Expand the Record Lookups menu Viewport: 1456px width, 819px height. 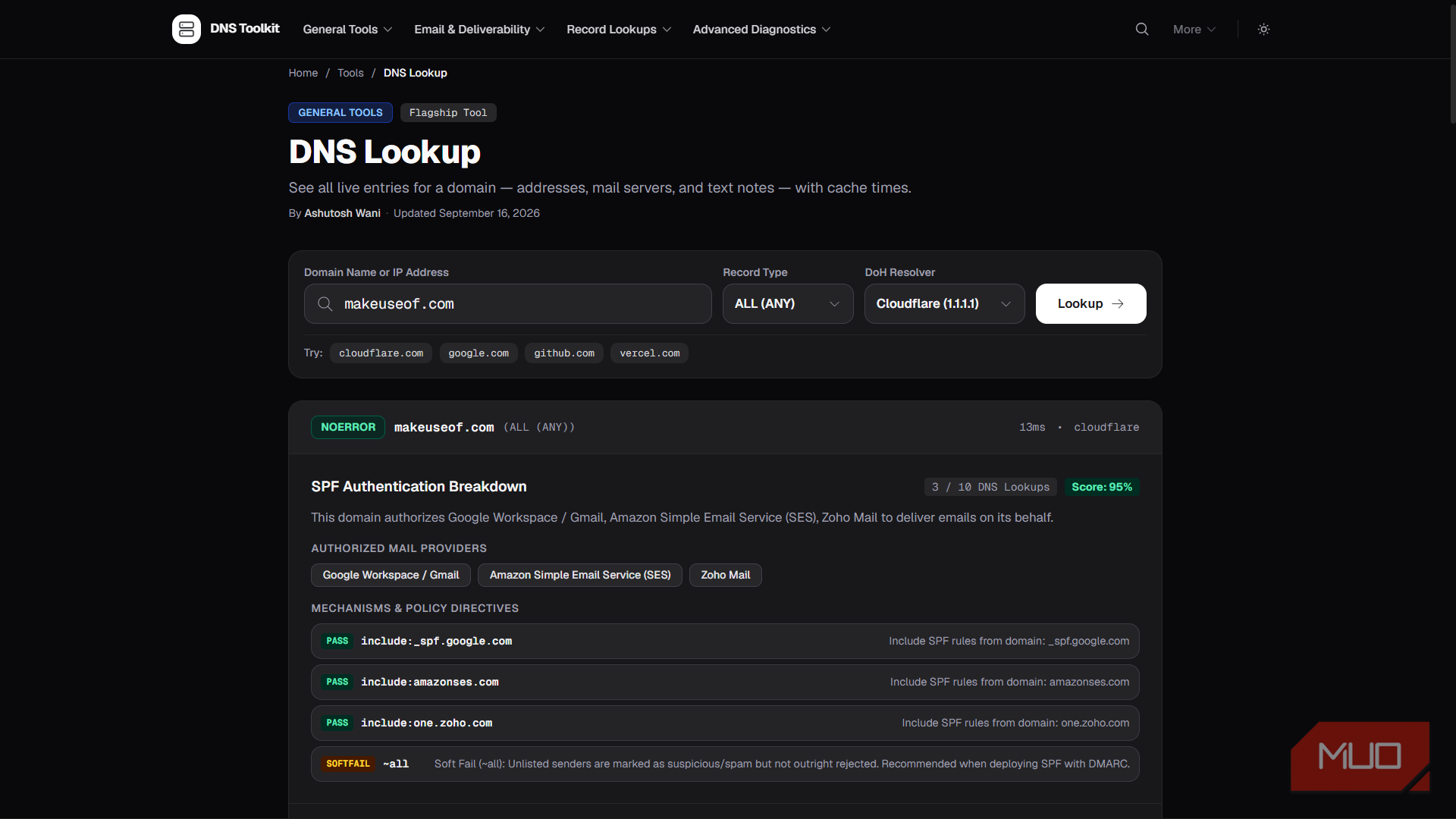click(x=619, y=29)
